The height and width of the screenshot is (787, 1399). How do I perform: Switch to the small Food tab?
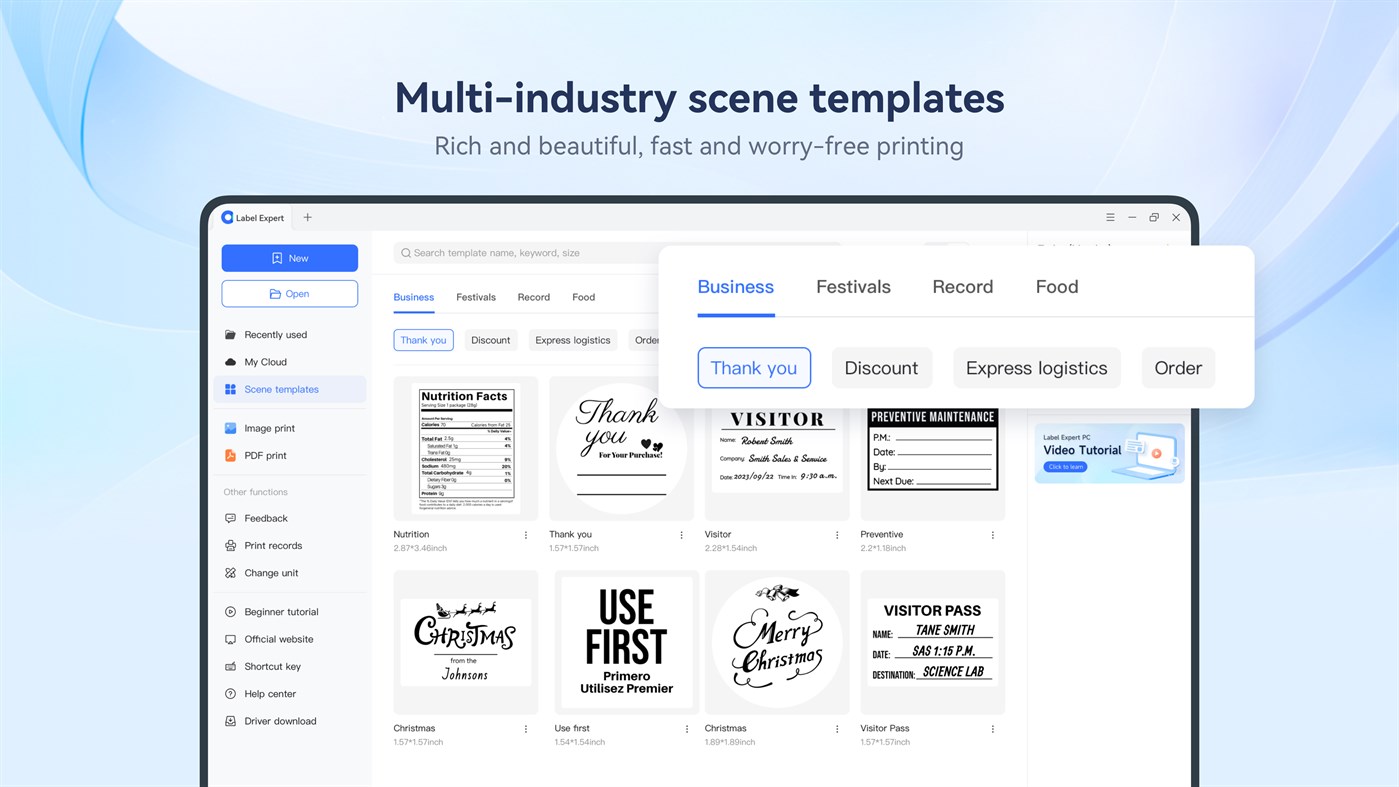click(584, 297)
